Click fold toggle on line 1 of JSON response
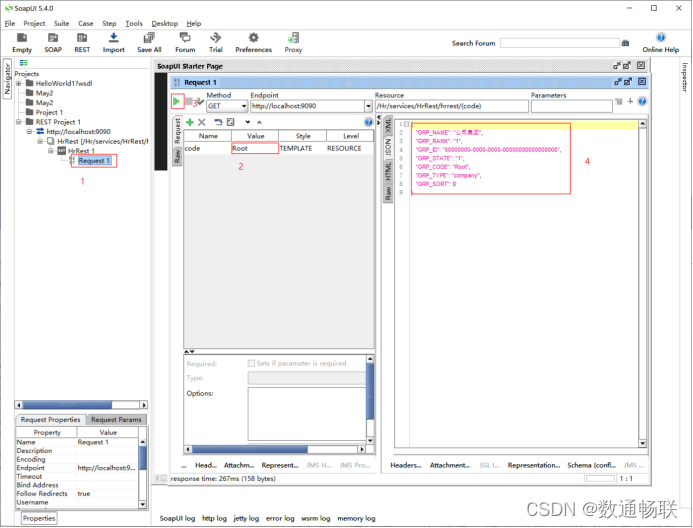The width and height of the screenshot is (693, 528). click(x=407, y=124)
